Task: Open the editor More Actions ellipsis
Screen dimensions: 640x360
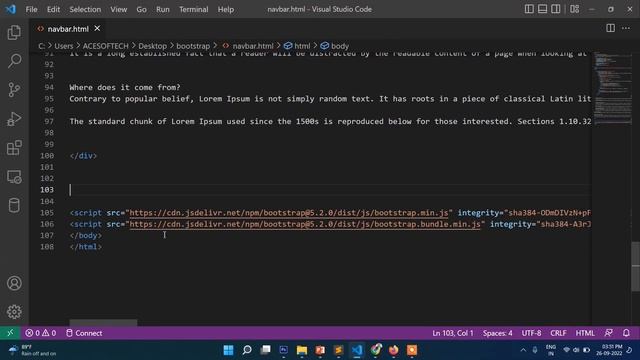Action: coord(626,28)
